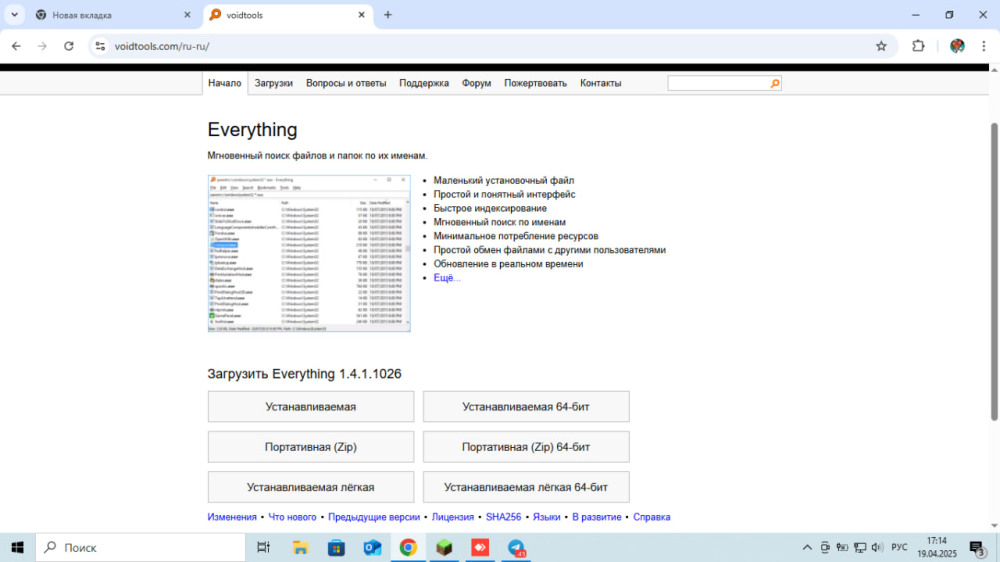The image size is (1000, 562).
Task: Open the Chrome profile avatar
Action: point(957,46)
